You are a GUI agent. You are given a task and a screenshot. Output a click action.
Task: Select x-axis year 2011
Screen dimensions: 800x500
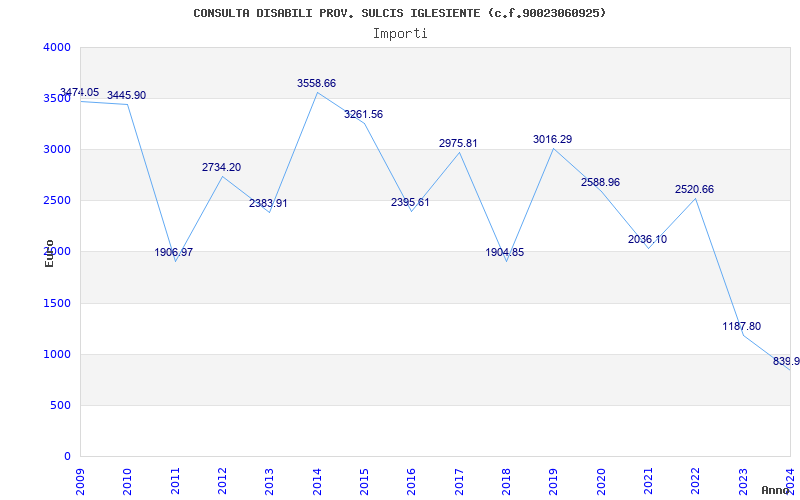click(x=175, y=482)
